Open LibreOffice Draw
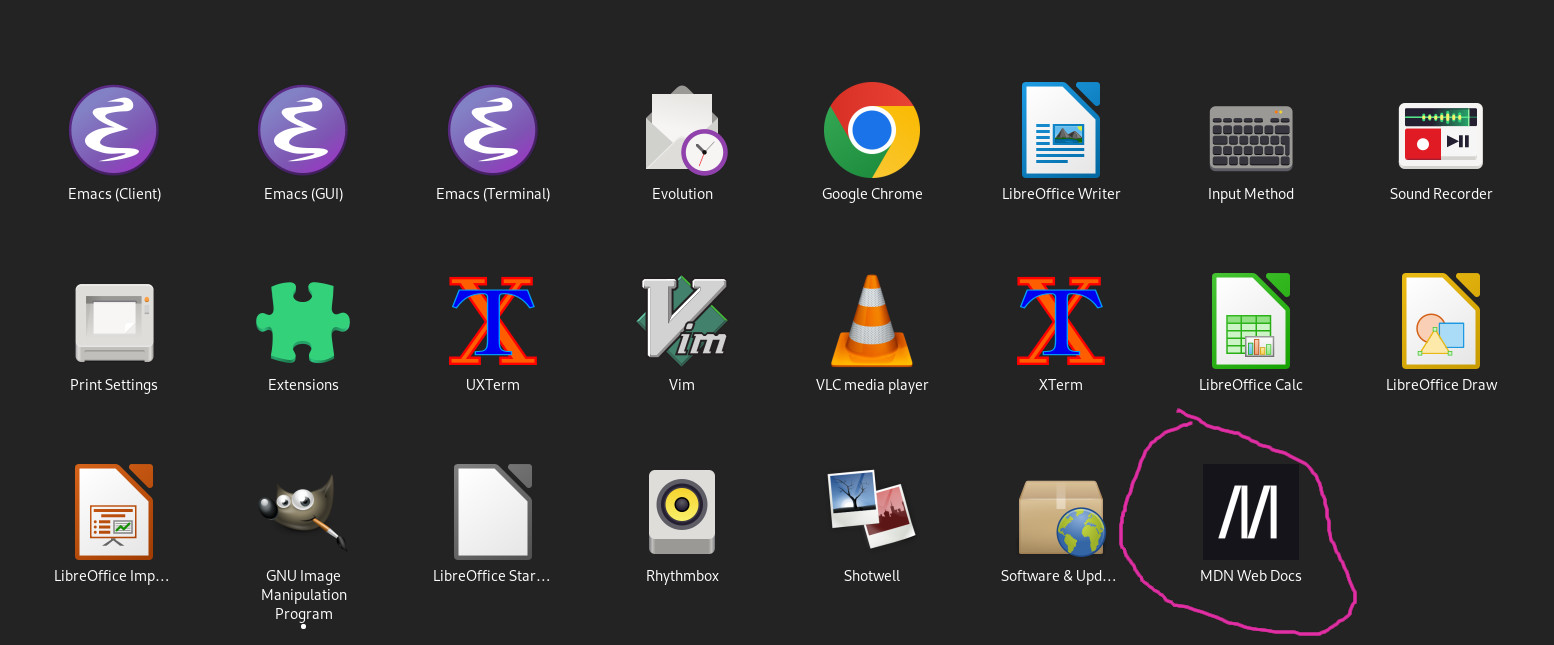The height and width of the screenshot is (645, 1554). tap(1440, 320)
